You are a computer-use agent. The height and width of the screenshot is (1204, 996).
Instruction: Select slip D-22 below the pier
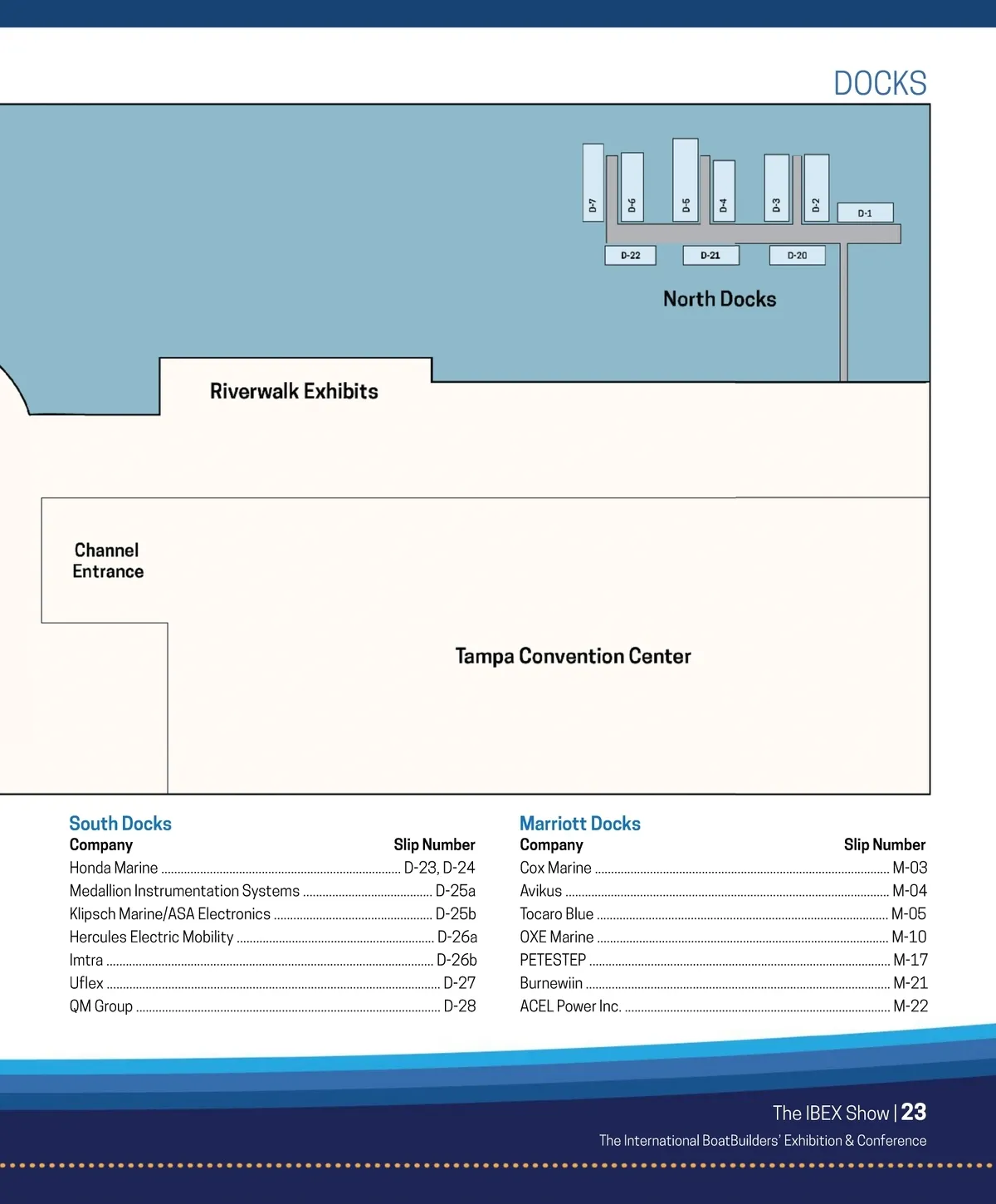(630, 255)
